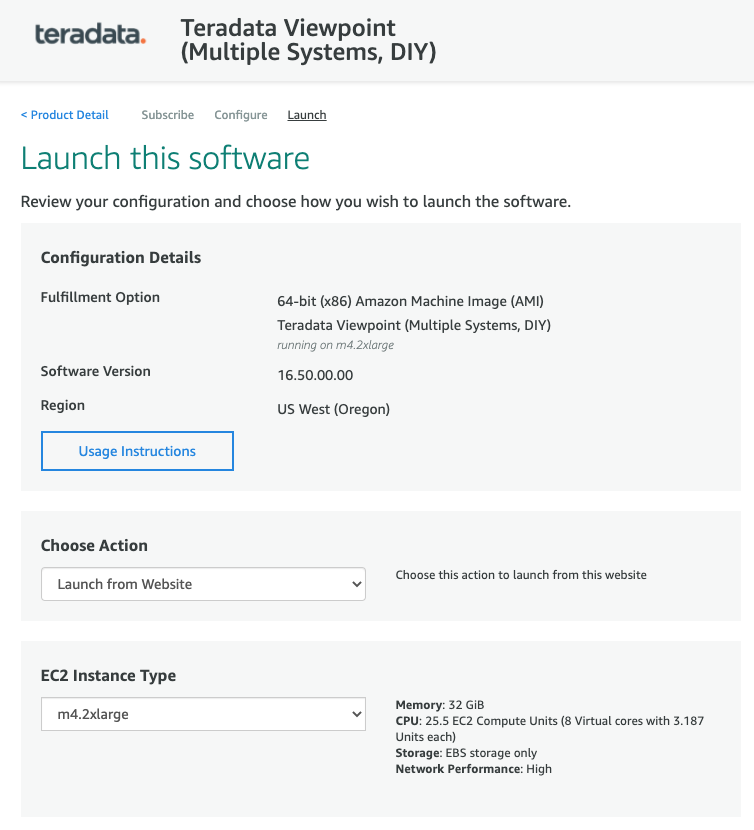Click the Teradata logo

pyautogui.click(x=90, y=35)
